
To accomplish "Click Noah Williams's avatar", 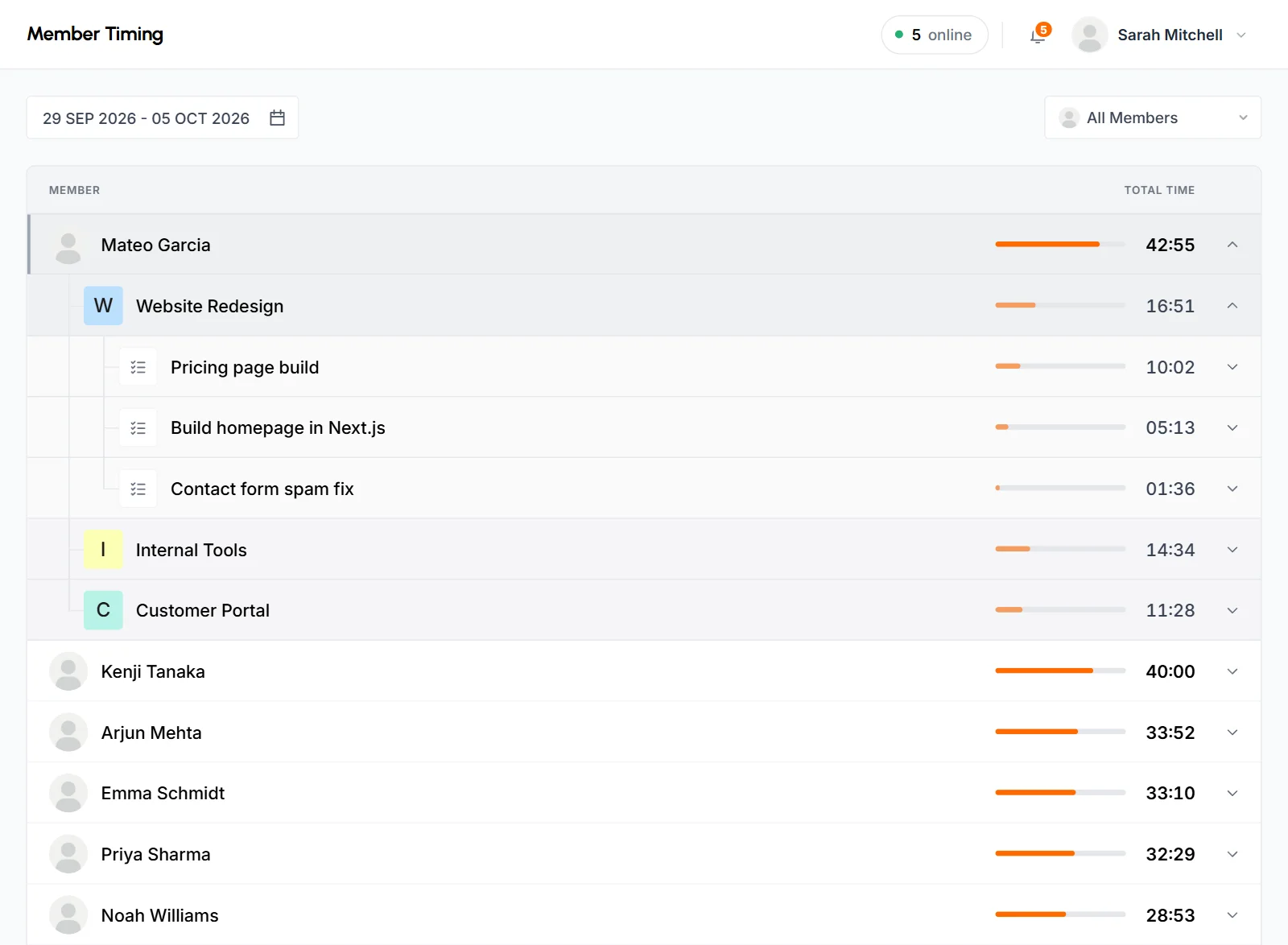I will tap(68, 915).
